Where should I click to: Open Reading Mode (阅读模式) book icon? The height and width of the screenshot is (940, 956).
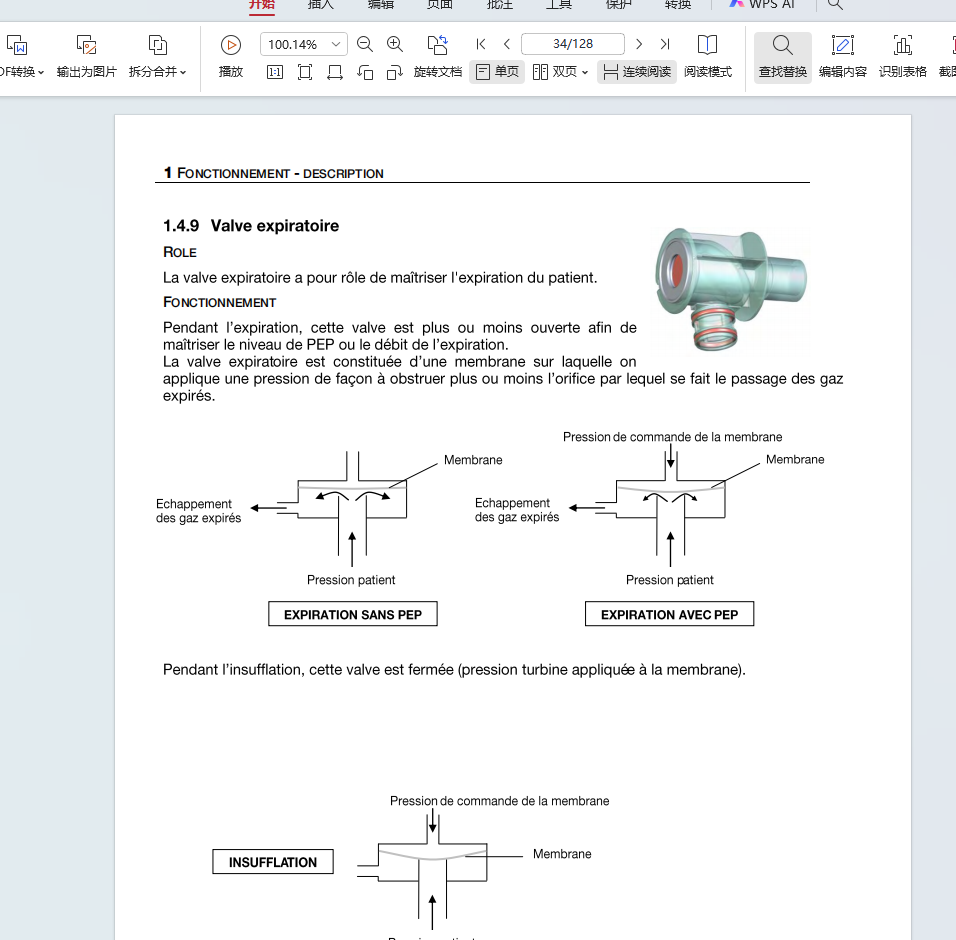tap(707, 45)
